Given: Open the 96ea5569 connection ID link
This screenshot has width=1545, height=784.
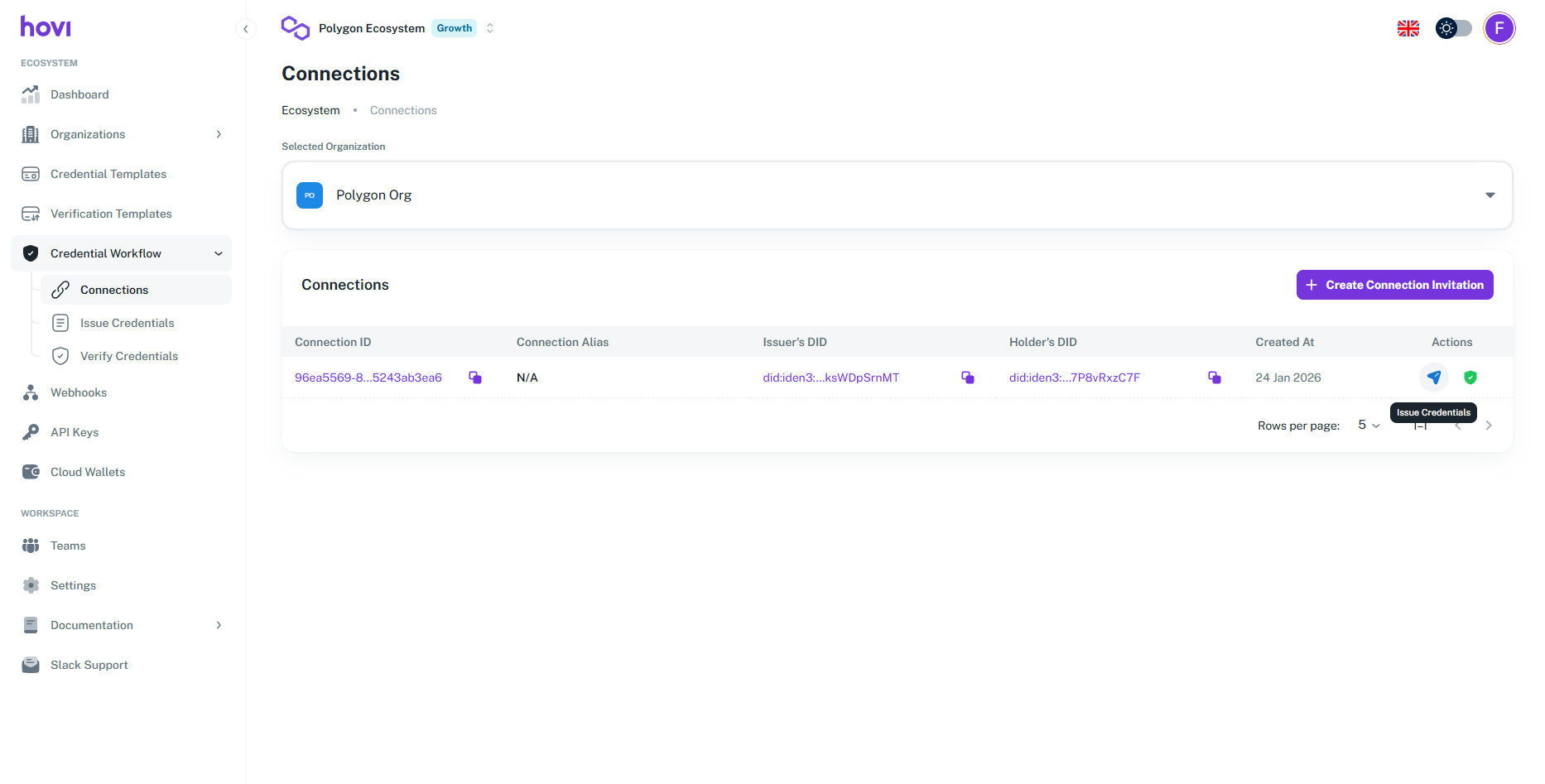Looking at the screenshot, I should [x=368, y=378].
